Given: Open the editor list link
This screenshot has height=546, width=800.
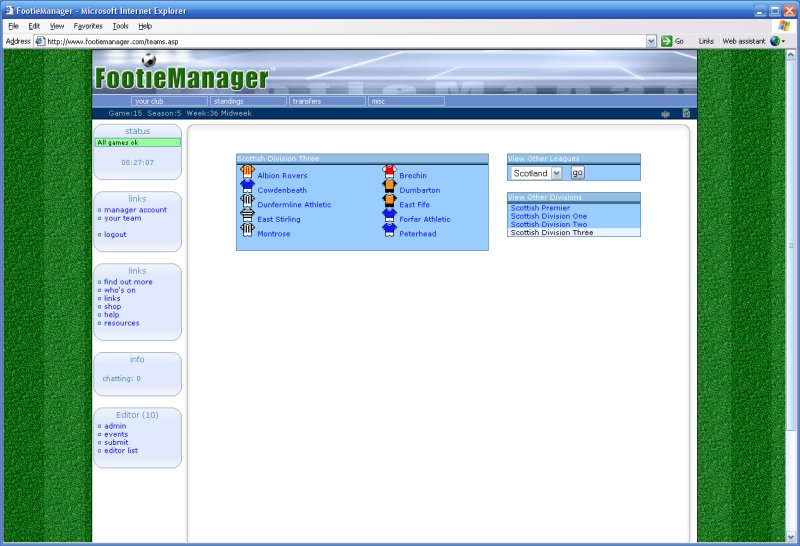Looking at the screenshot, I should [121, 451].
